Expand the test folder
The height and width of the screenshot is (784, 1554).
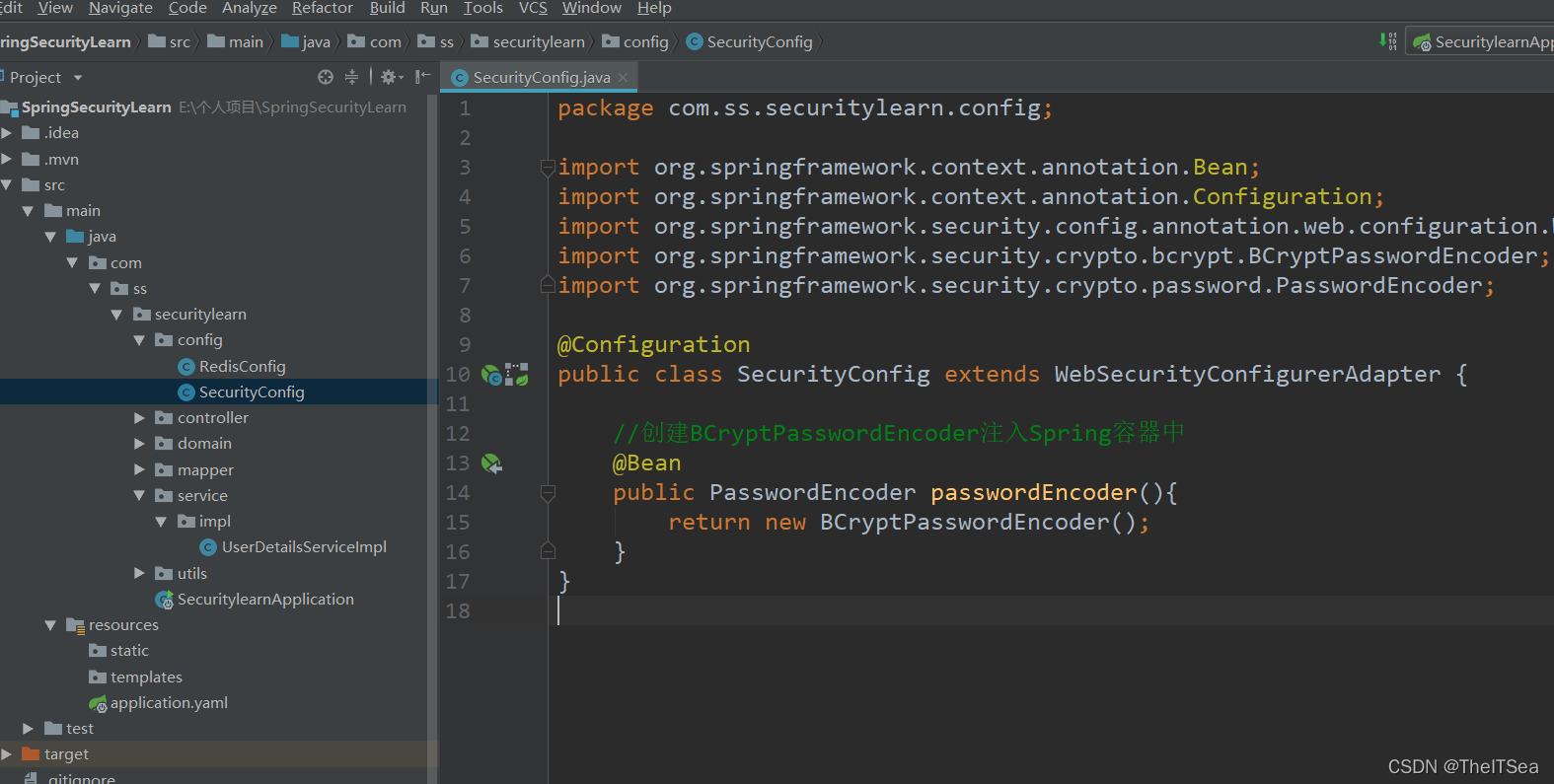click(x=28, y=729)
